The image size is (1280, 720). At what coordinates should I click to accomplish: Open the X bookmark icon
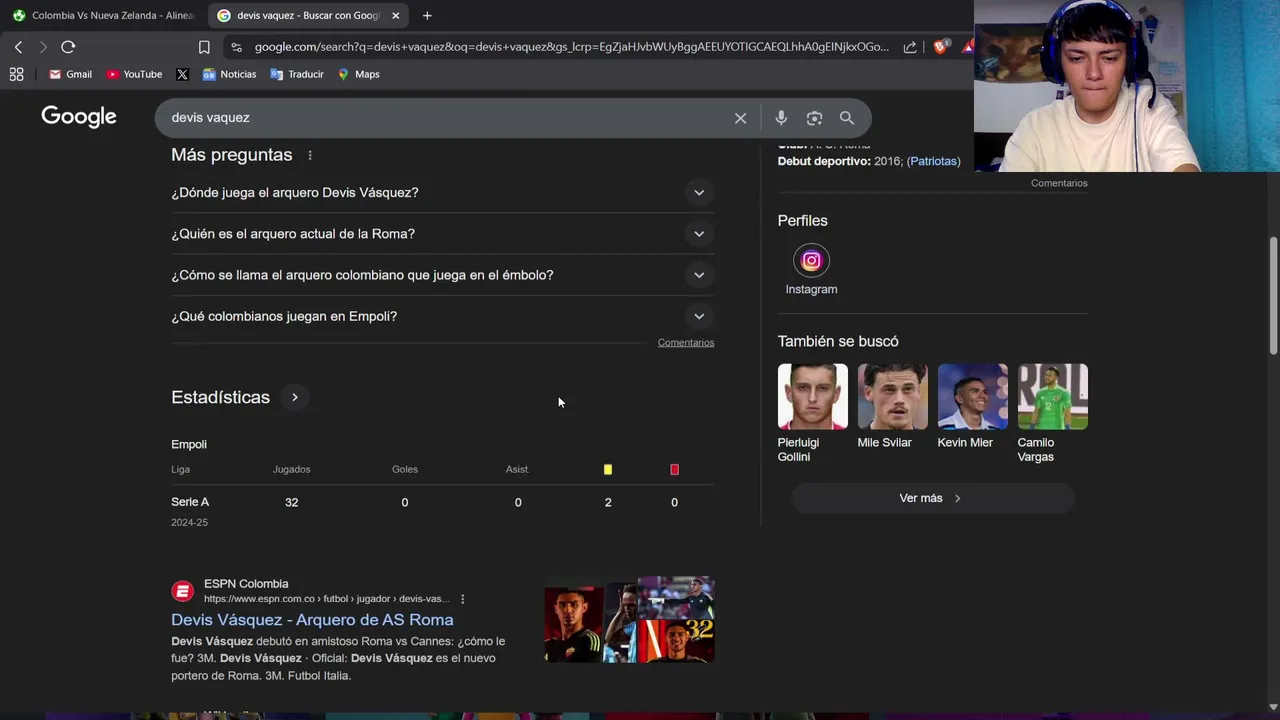(x=182, y=74)
